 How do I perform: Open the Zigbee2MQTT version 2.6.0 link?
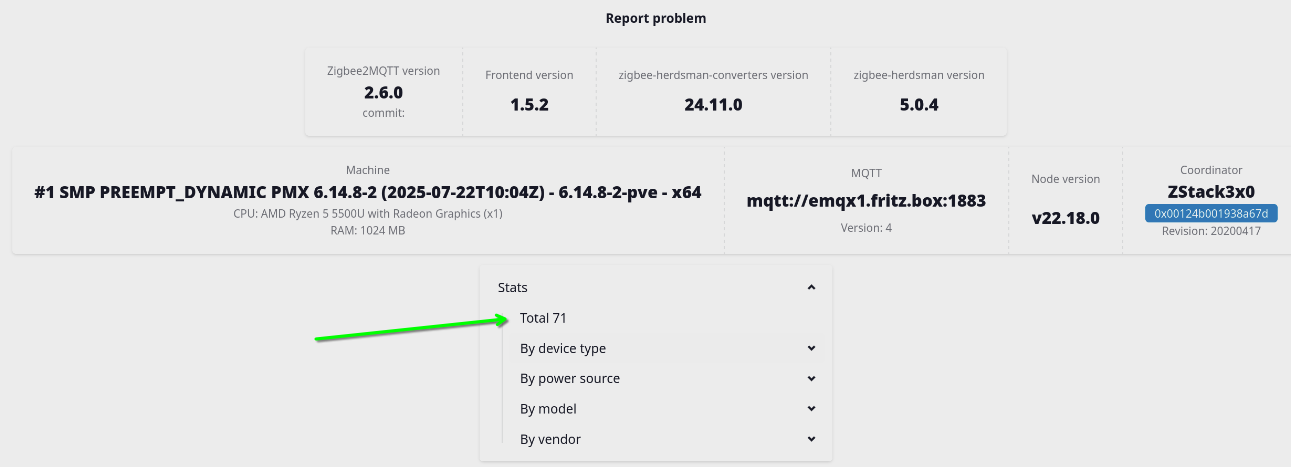(383, 91)
